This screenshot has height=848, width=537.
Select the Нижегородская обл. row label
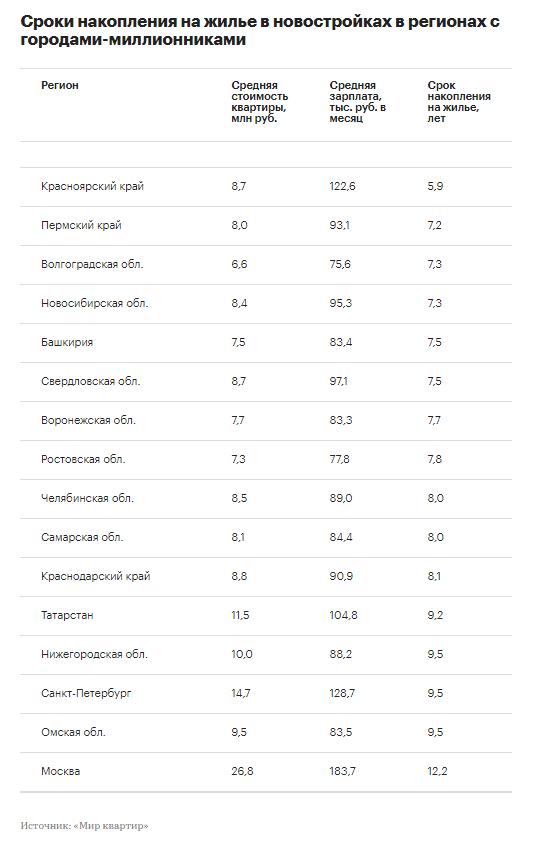click(x=94, y=654)
